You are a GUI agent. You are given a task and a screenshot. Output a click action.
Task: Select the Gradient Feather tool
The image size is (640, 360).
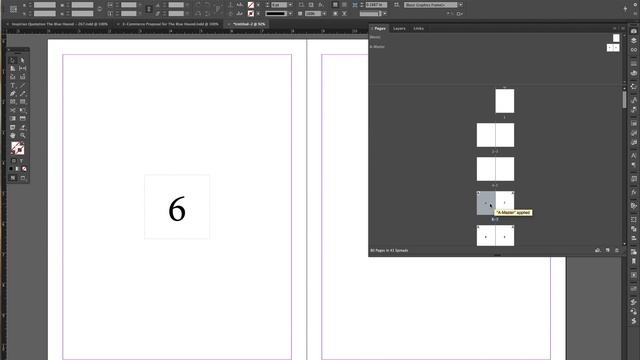coord(22,118)
